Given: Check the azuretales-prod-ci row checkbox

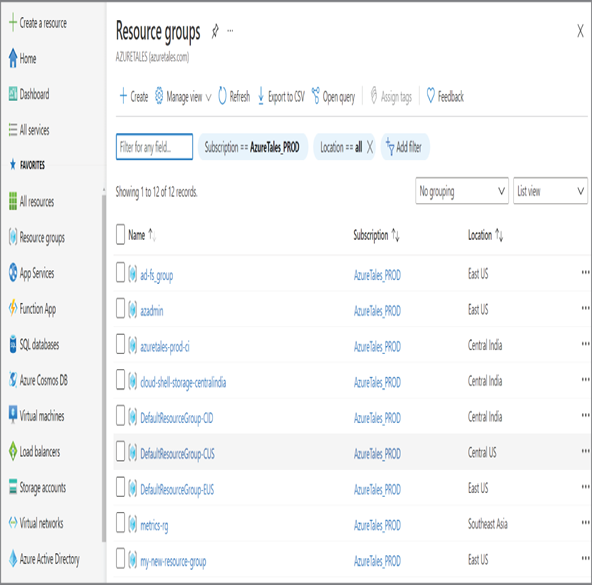Looking at the screenshot, I should (120, 344).
